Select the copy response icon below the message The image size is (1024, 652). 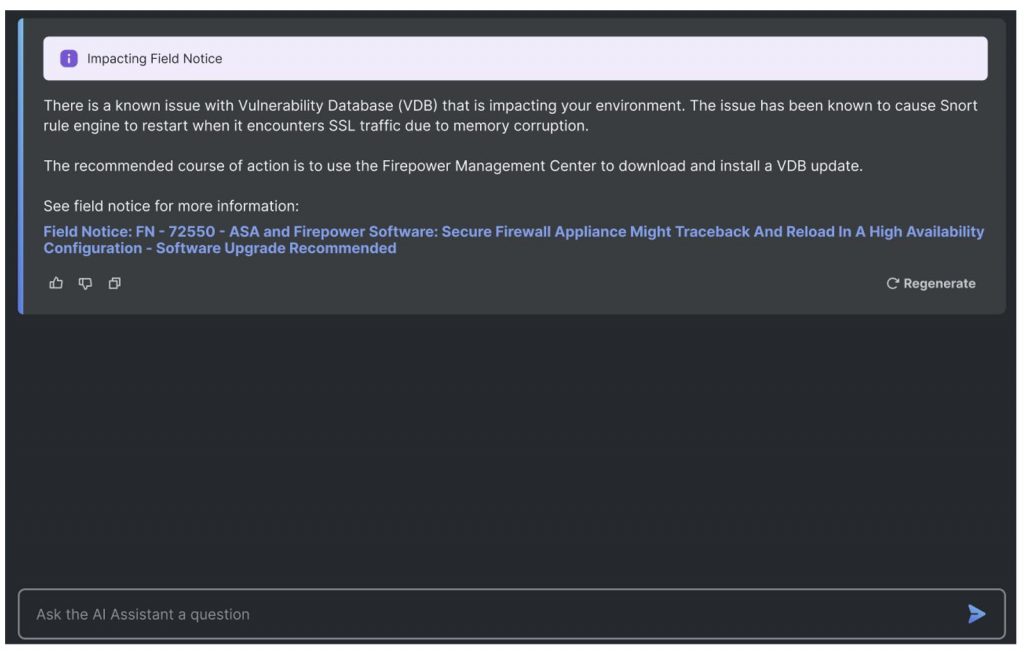pos(114,284)
